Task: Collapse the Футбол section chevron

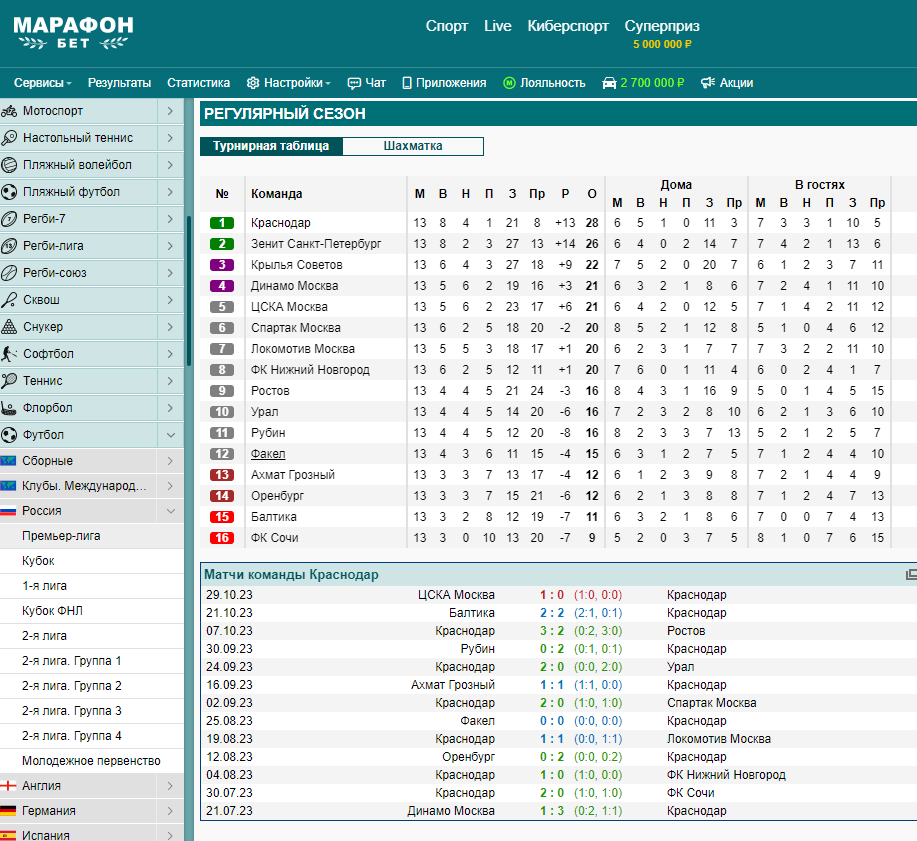Action: (x=171, y=435)
